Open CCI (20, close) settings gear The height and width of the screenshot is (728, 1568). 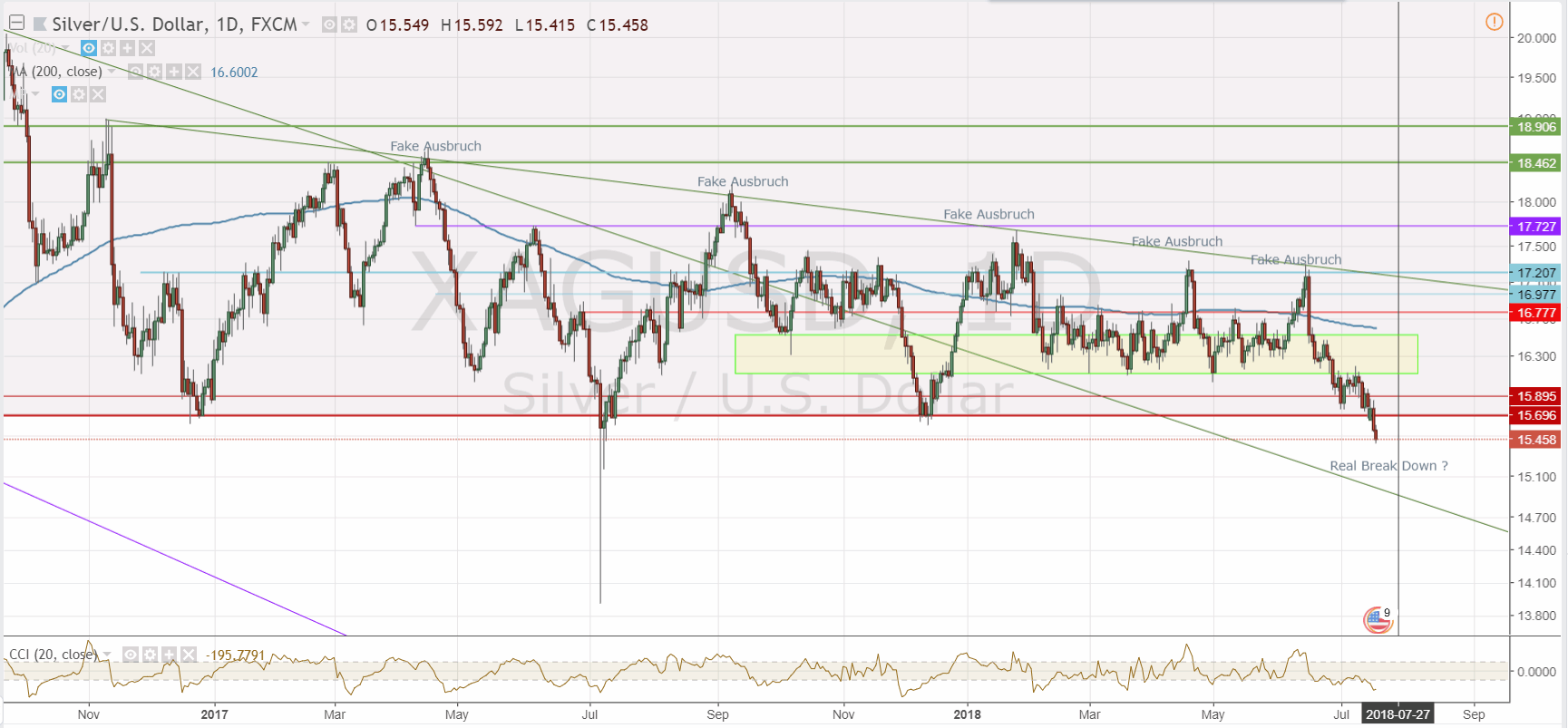(x=150, y=655)
